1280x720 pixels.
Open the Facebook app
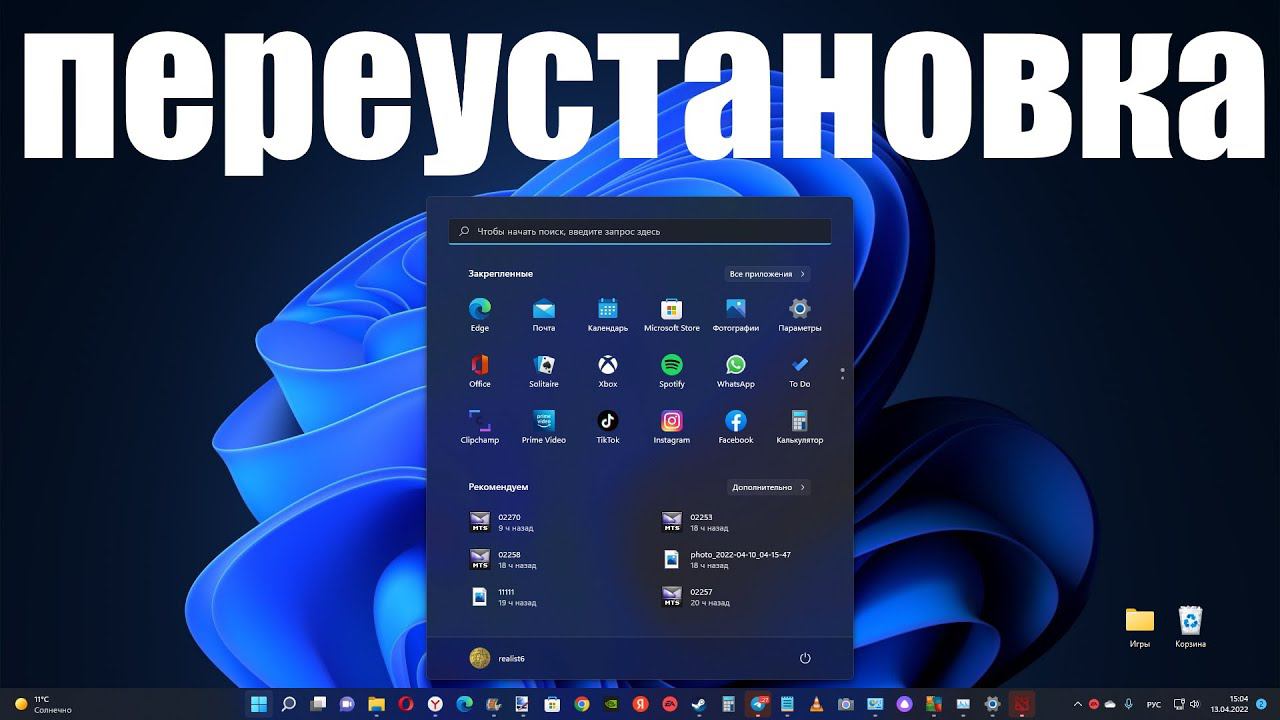[736, 426]
